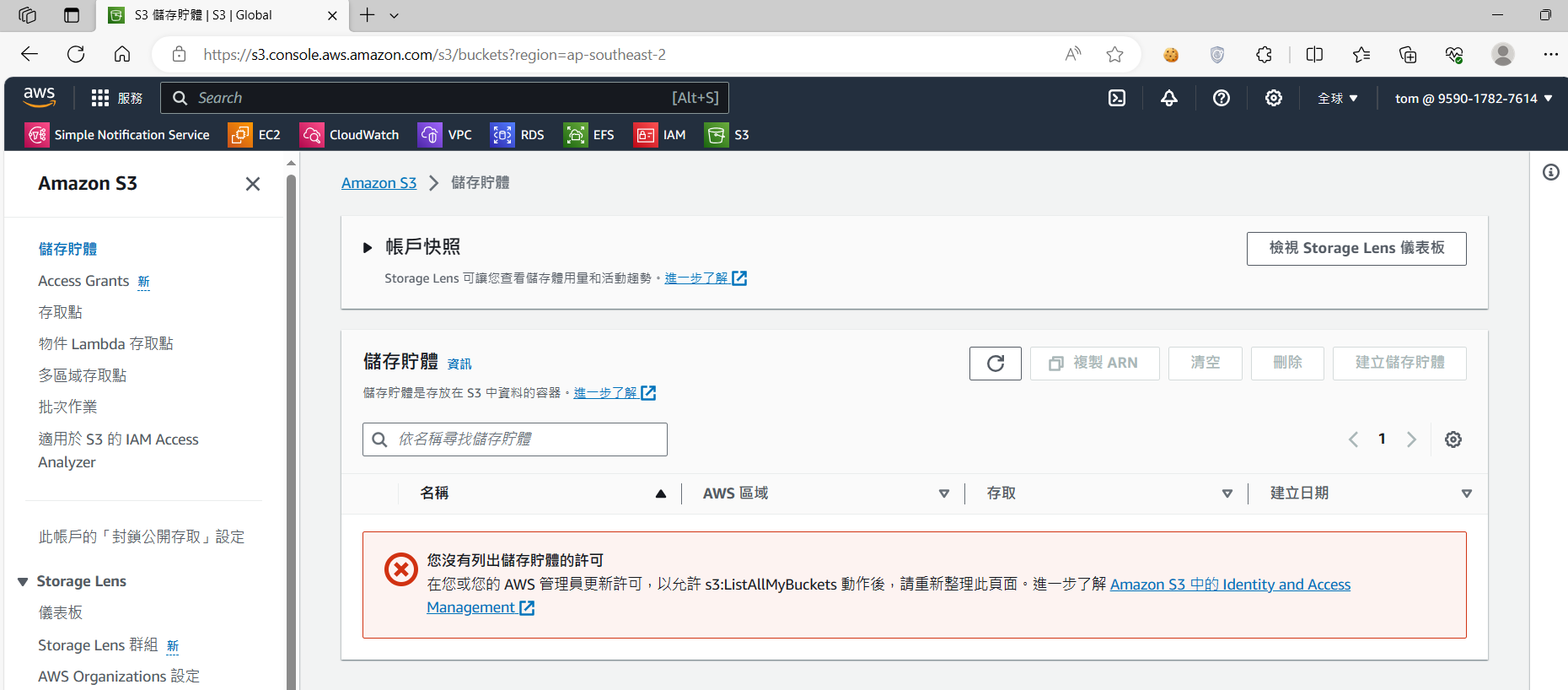The image size is (1568, 690).
Task: Click the browser address bar URL
Action: click(434, 55)
